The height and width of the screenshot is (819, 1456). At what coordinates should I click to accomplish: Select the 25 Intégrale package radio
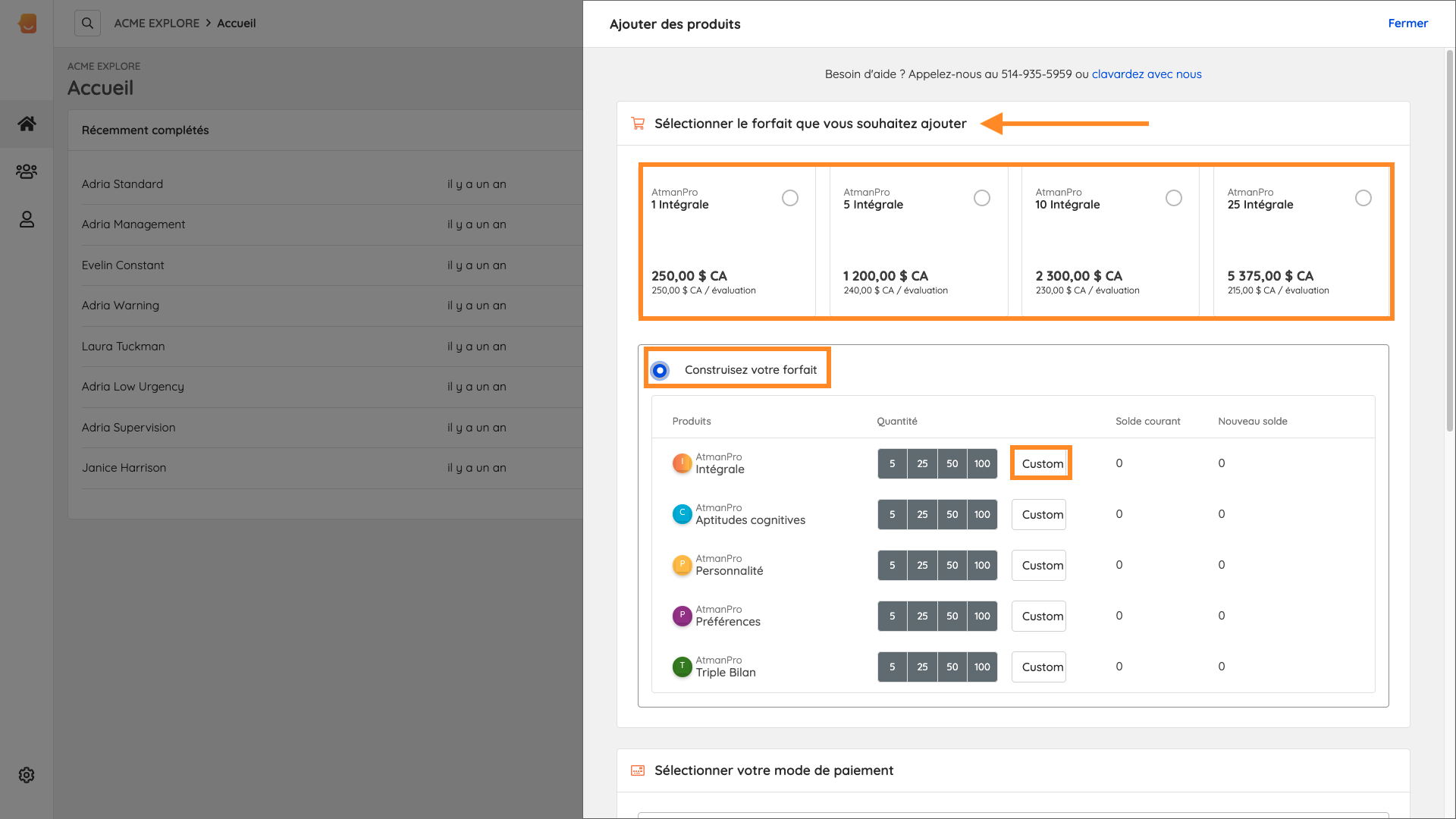[1363, 198]
